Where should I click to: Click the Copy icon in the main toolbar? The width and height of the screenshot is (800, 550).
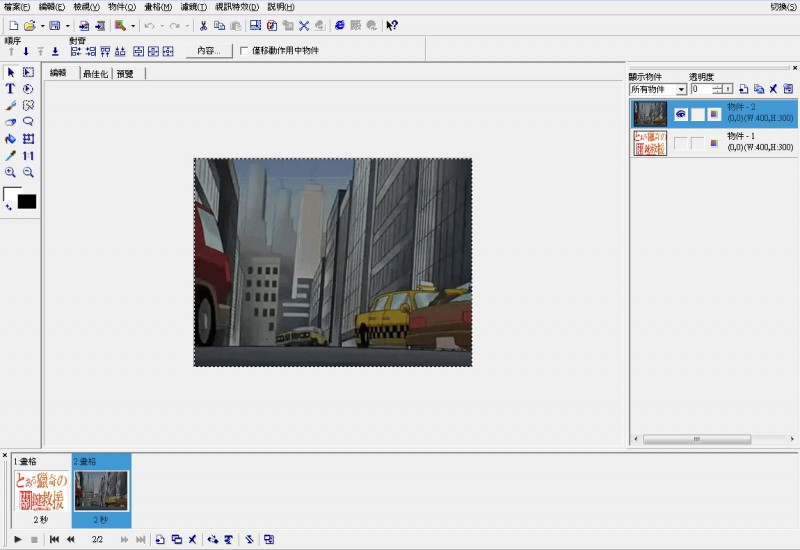pos(219,26)
